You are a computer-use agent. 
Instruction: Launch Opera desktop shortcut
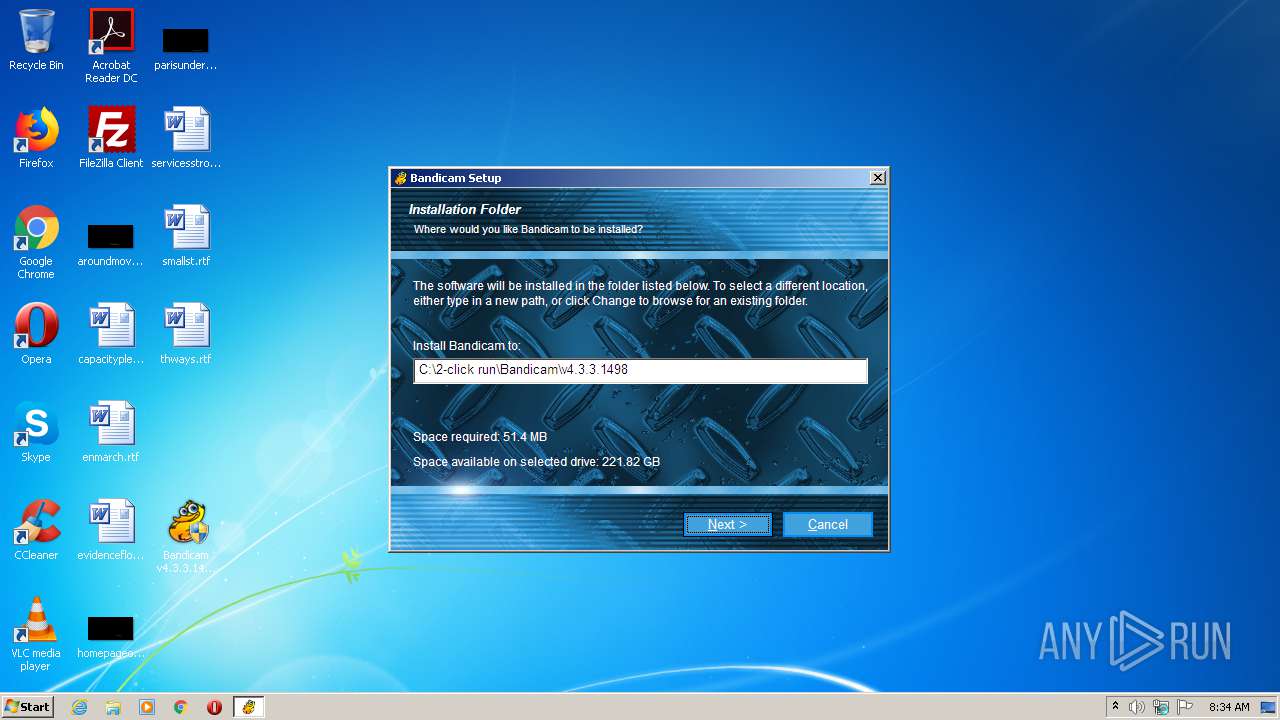(36, 334)
